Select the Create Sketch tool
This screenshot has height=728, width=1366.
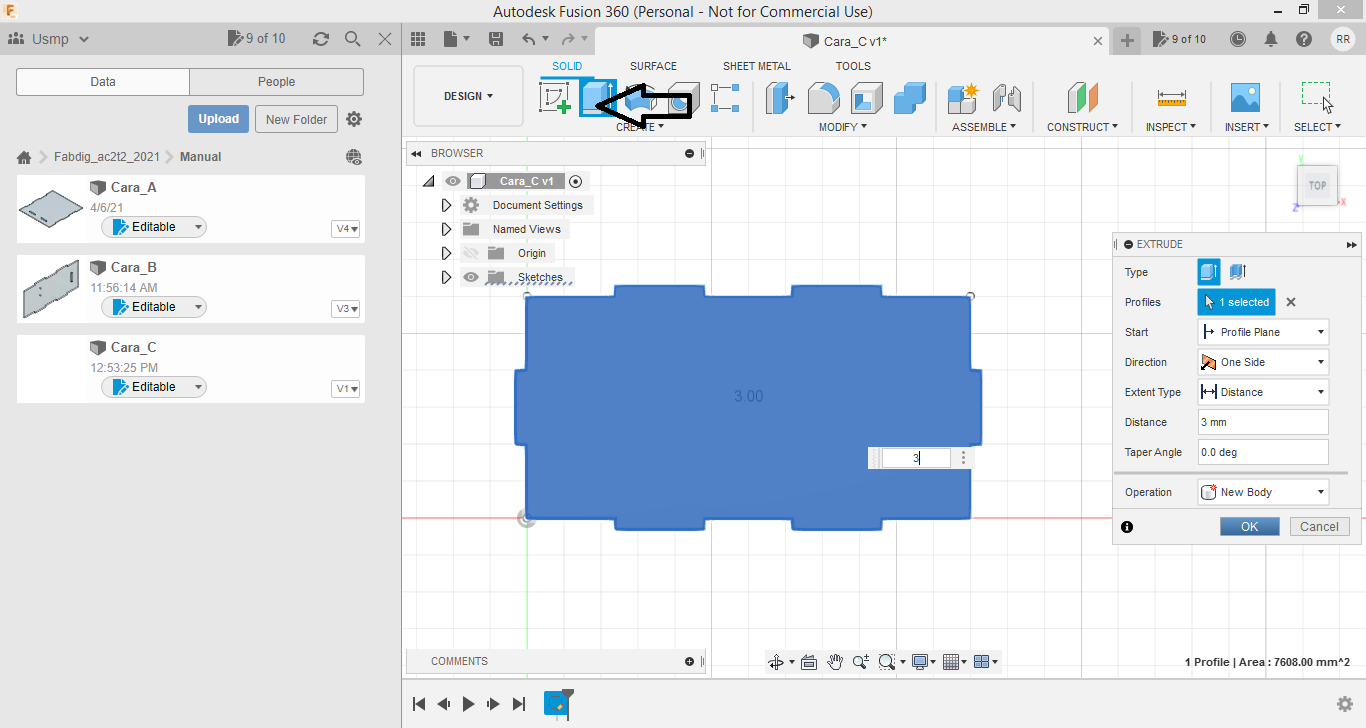pyautogui.click(x=555, y=98)
